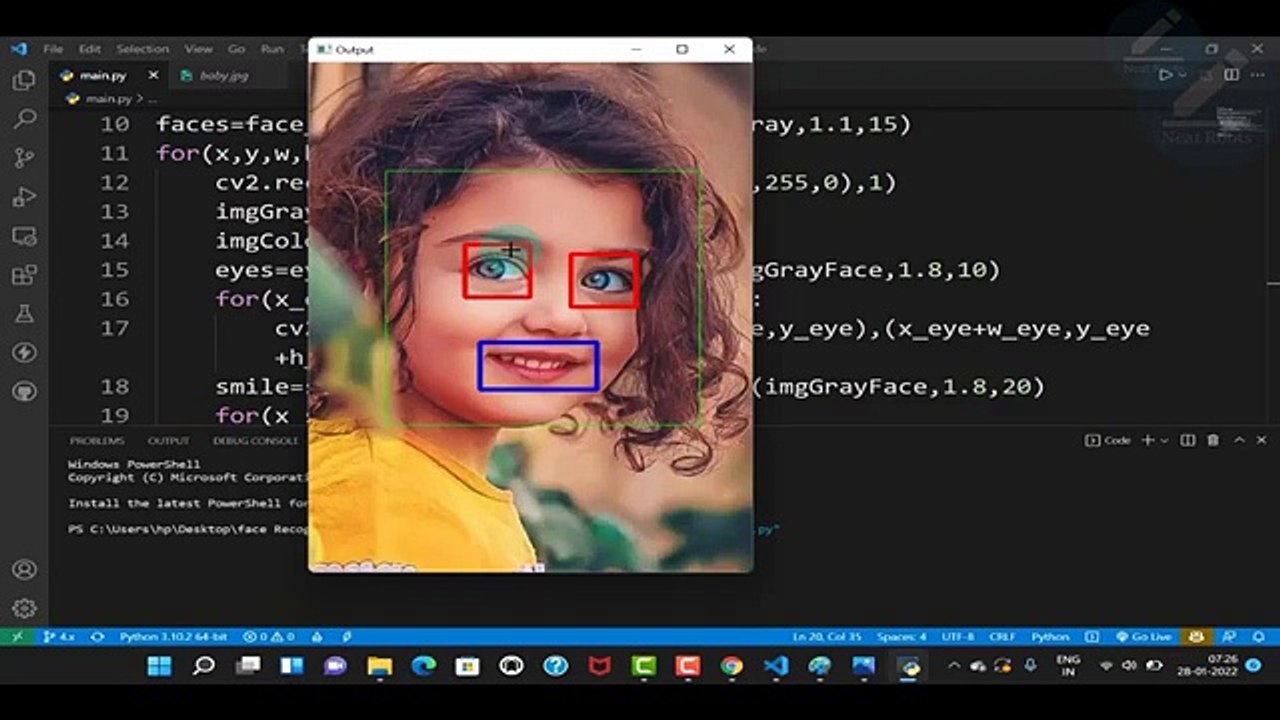The height and width of the screenshot is (720, 1280).
Task: Split the terminal panel
Action: (1188, 440)
